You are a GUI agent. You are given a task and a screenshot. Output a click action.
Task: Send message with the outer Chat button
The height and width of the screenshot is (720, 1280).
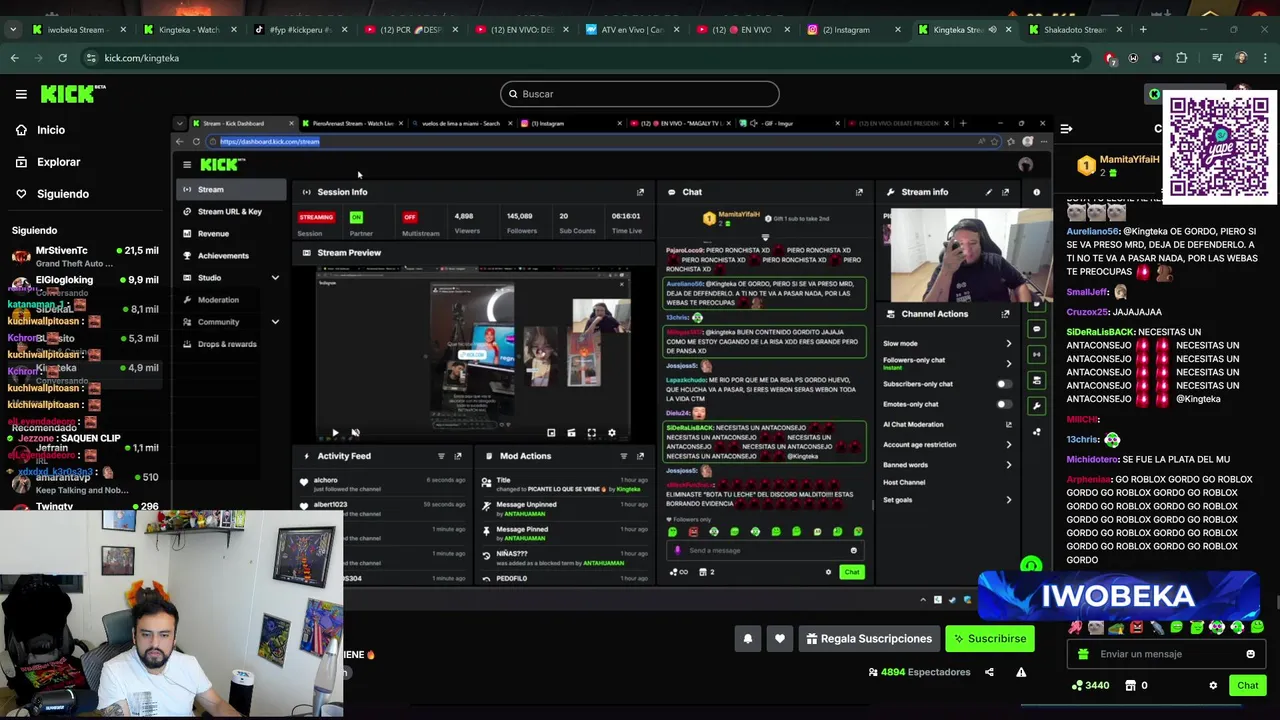point(1247,685)
